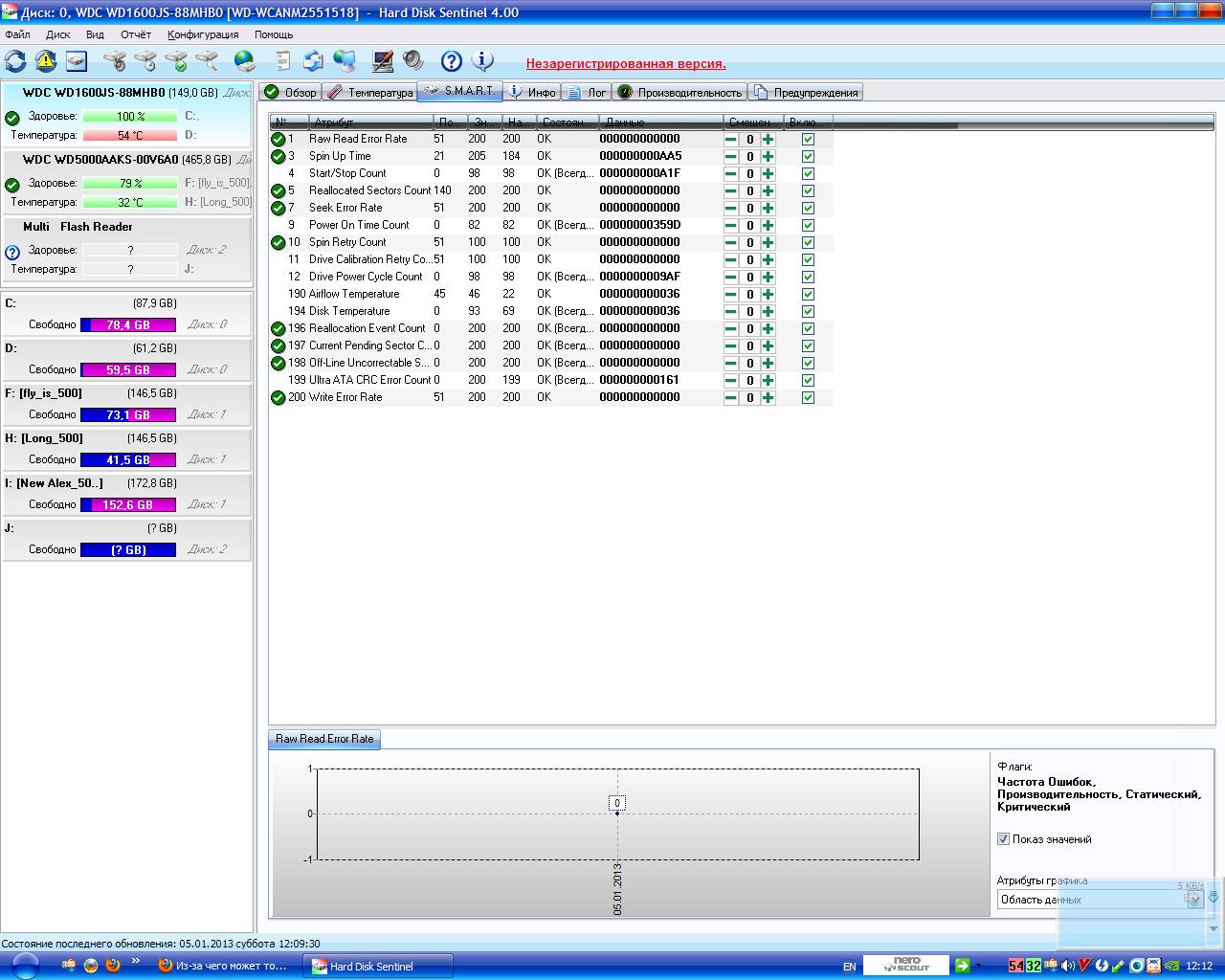
Task: Click plus offset button for Spin Up Time
Action: coord(768,156)
